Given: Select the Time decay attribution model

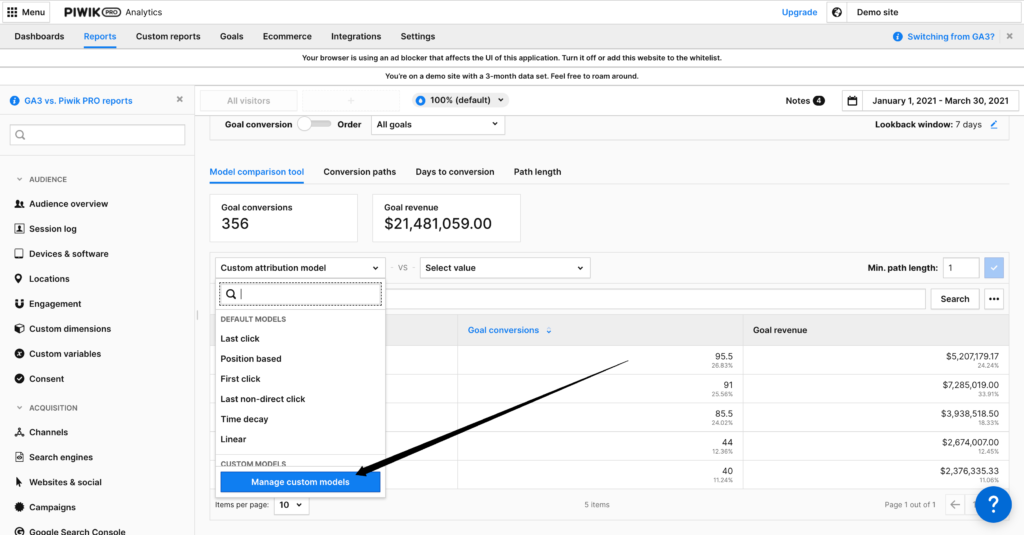Looking at the screenshot, I should [x=244, y=419].
